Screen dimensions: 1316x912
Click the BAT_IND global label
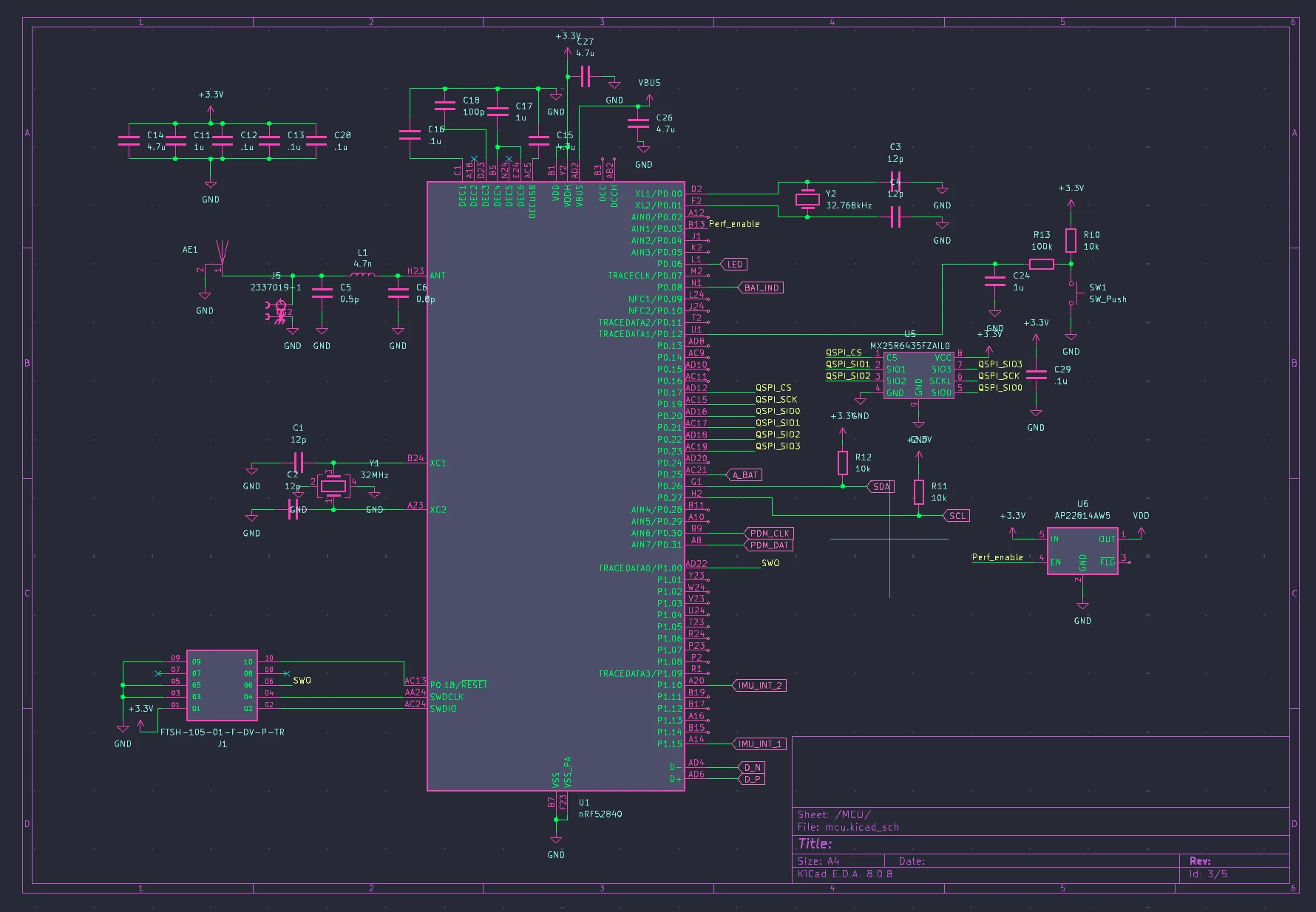[761, 287]
